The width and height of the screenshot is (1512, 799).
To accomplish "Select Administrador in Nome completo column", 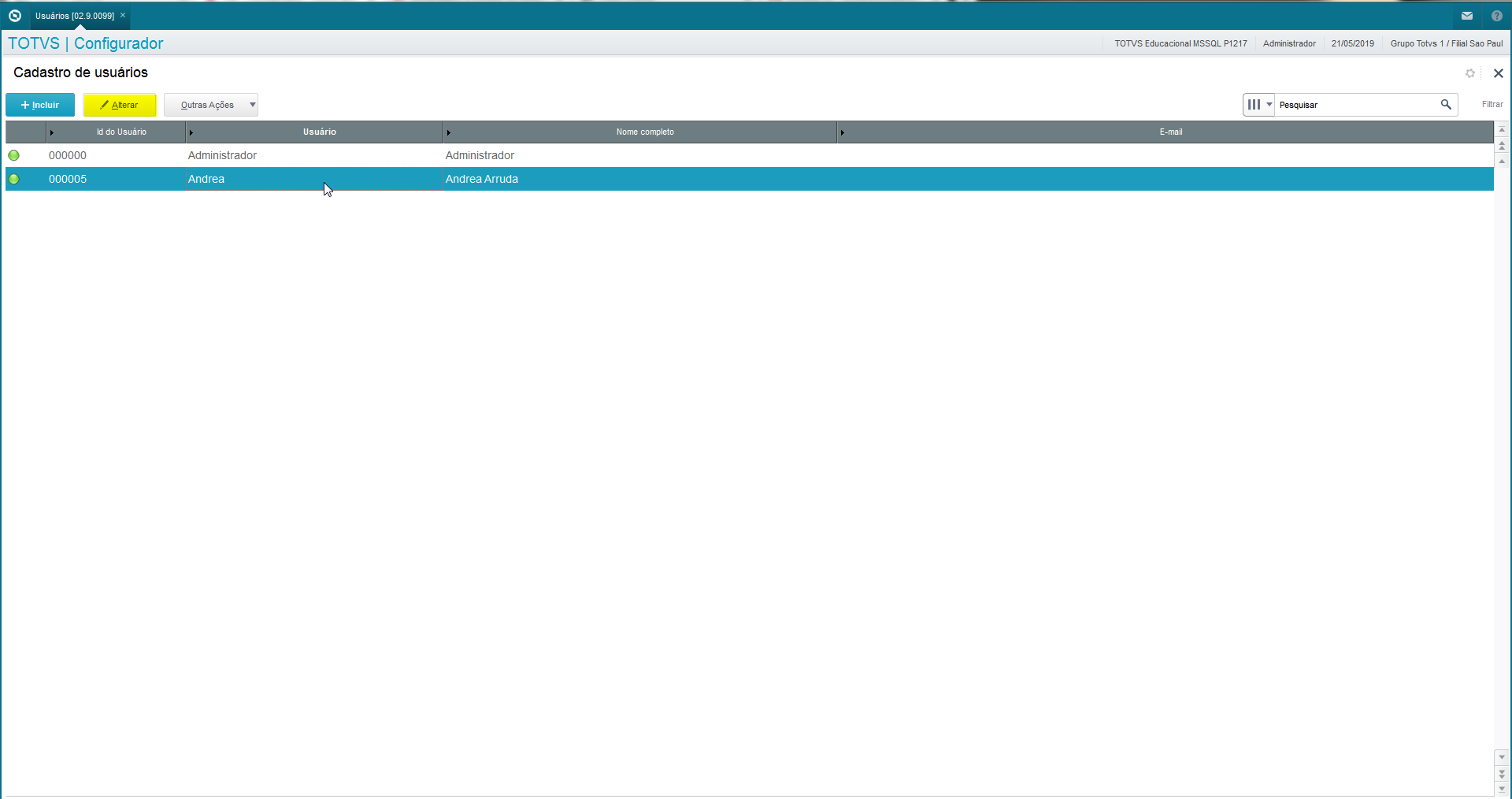I will click(480, 155).
